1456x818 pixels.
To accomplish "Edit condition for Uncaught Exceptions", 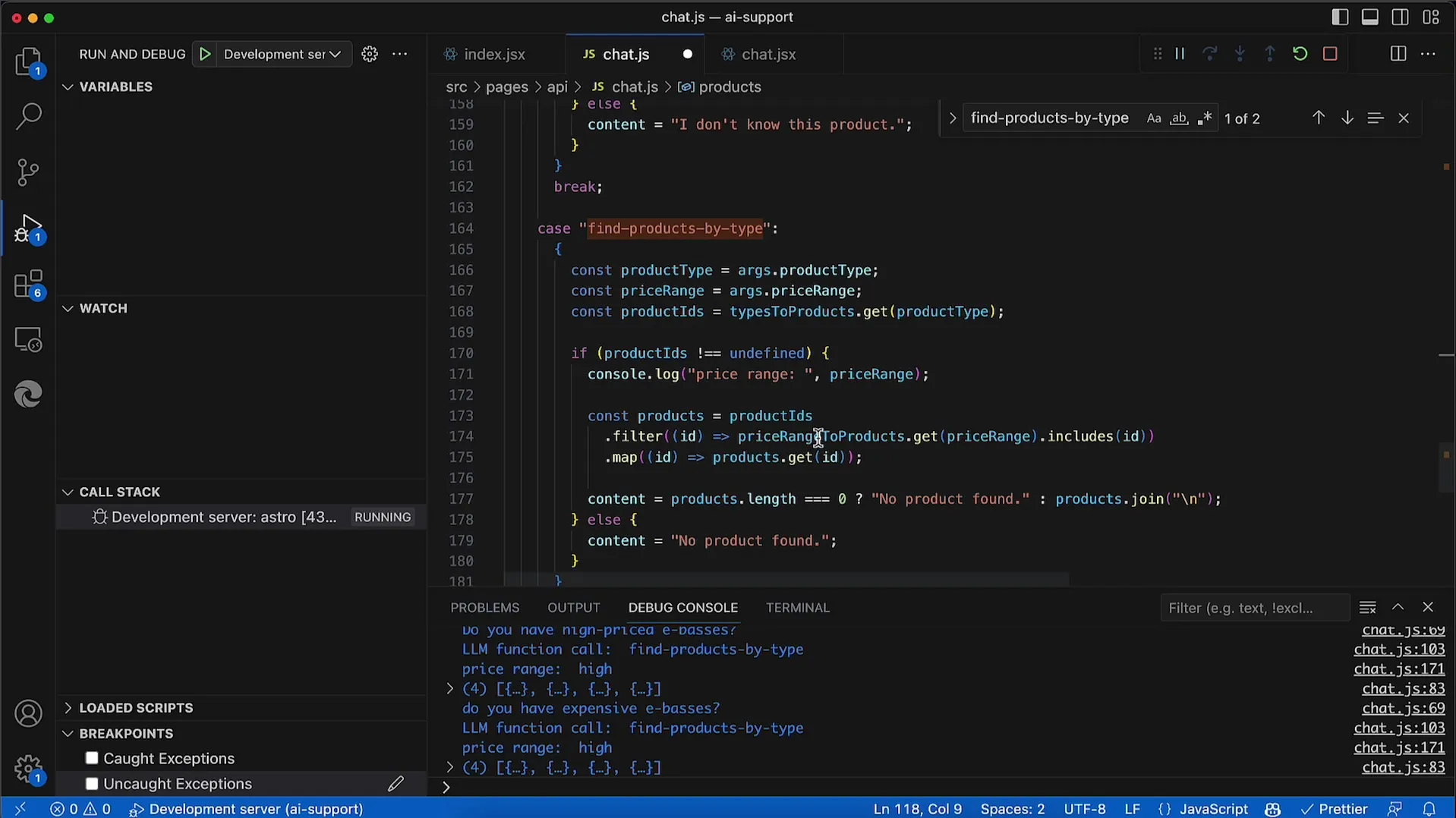I will tap(396, 784).
